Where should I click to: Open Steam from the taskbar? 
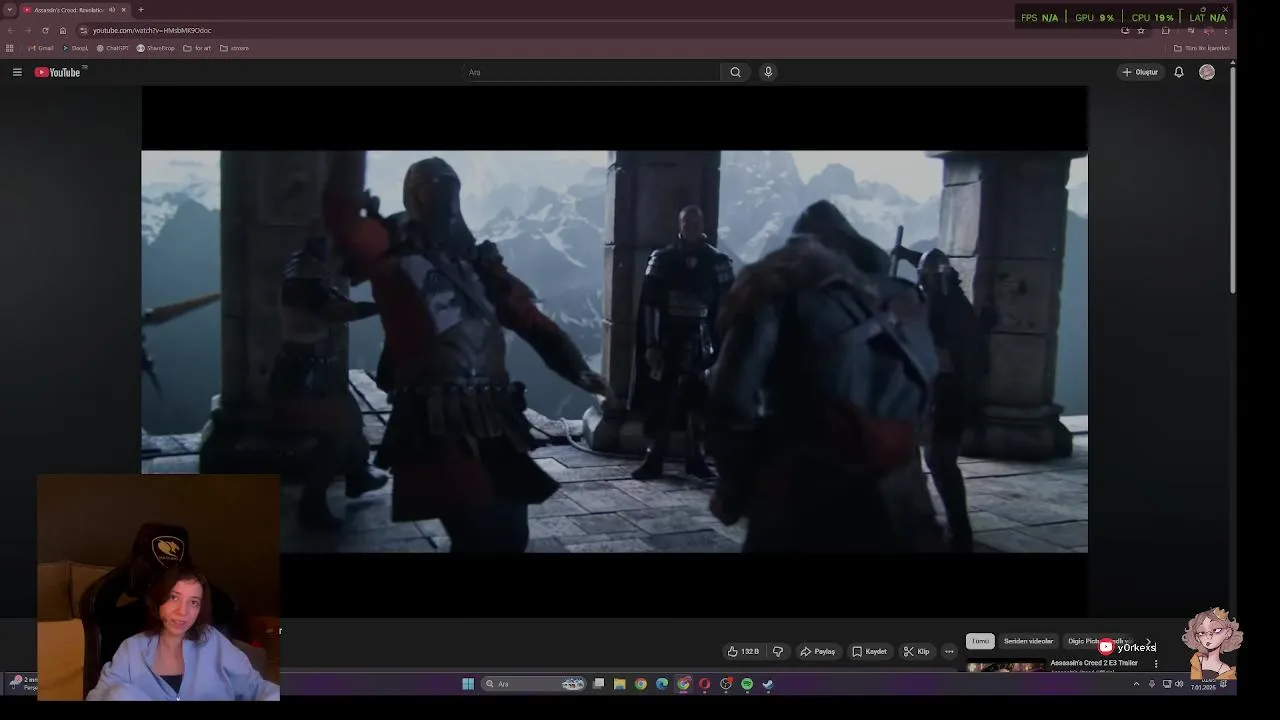(768, 684)
